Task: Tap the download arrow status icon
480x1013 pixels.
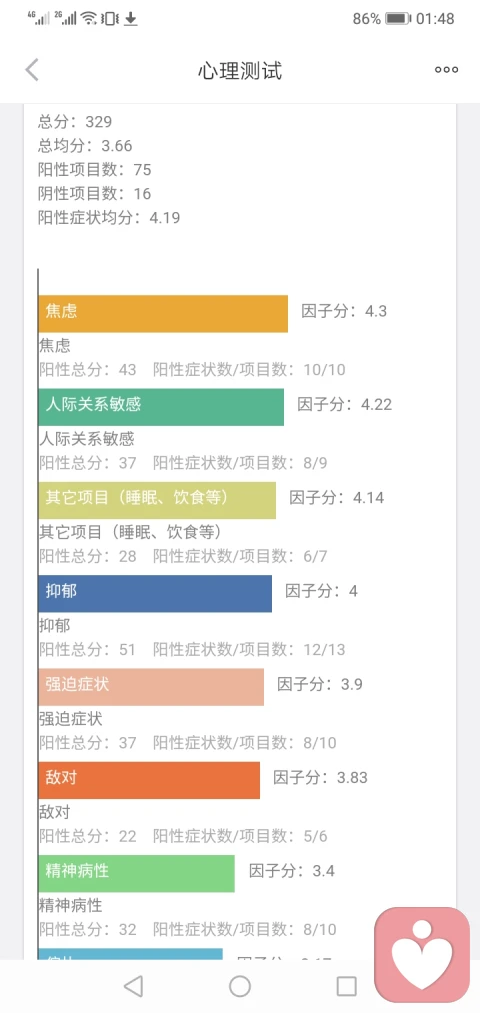Action: [130, 19]
